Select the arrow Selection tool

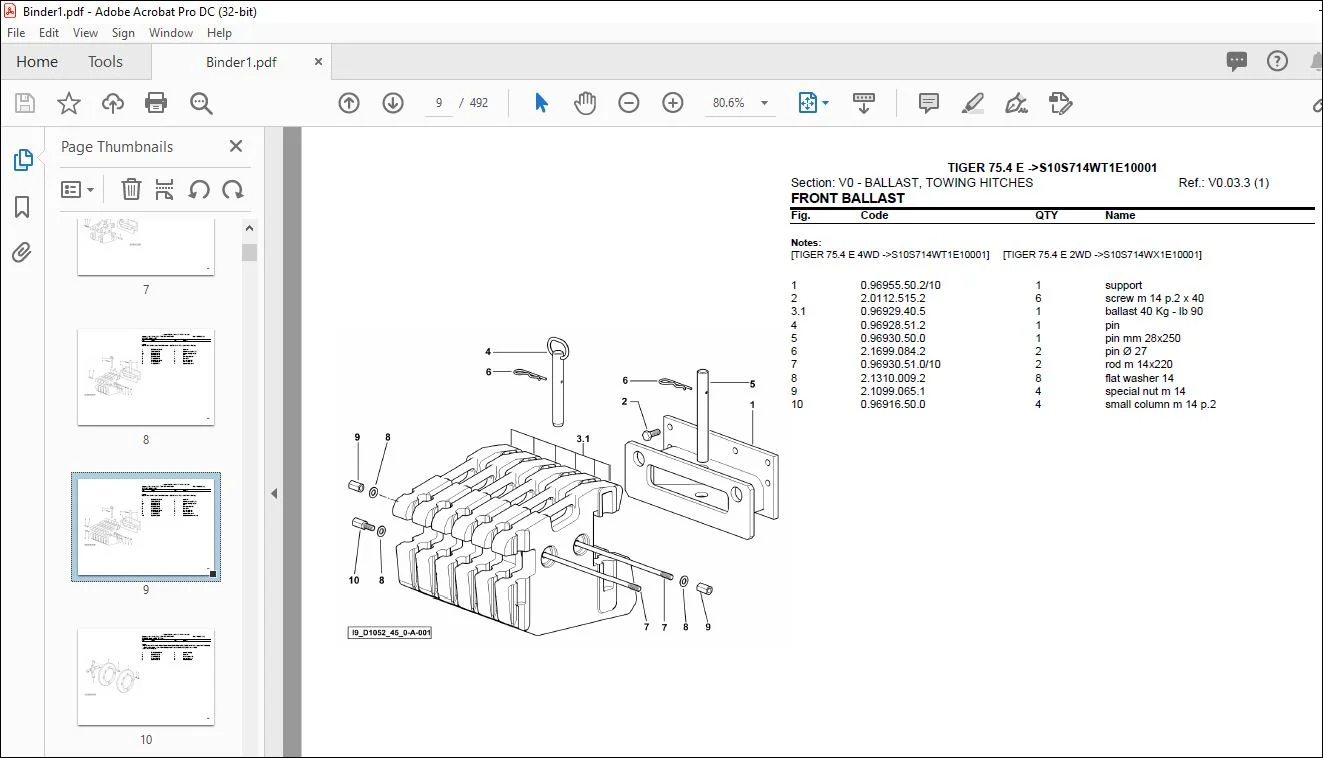[x=541, y=103]
